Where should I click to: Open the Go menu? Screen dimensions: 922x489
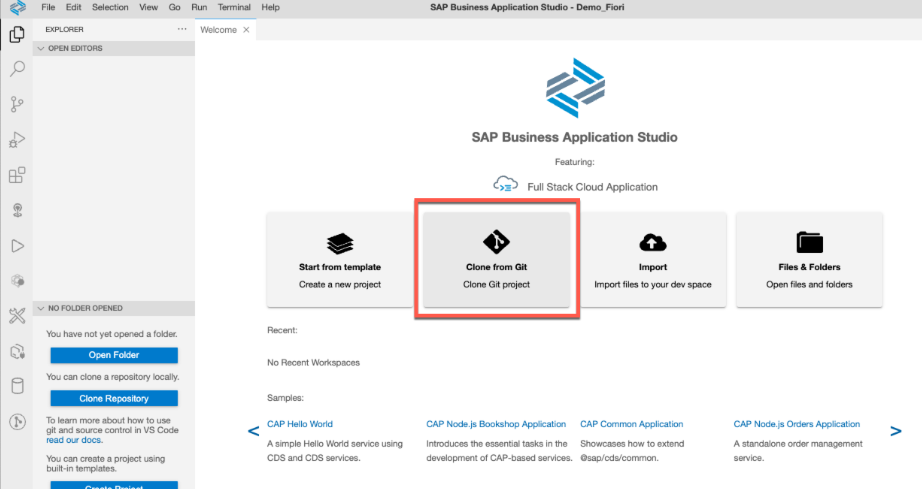[x=175, y=7]
